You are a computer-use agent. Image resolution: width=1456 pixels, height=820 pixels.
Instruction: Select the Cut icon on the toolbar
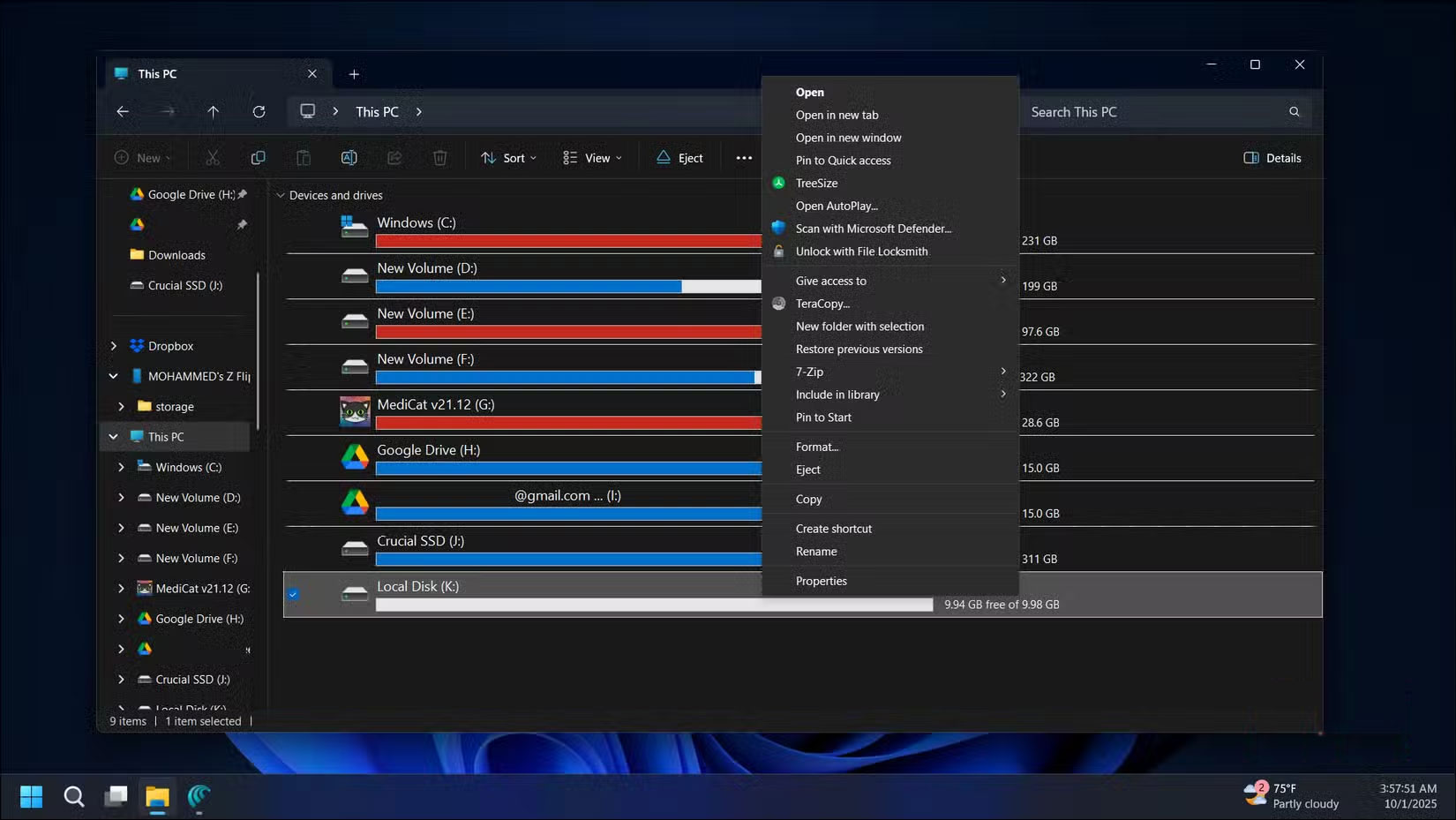pos(212,157)
